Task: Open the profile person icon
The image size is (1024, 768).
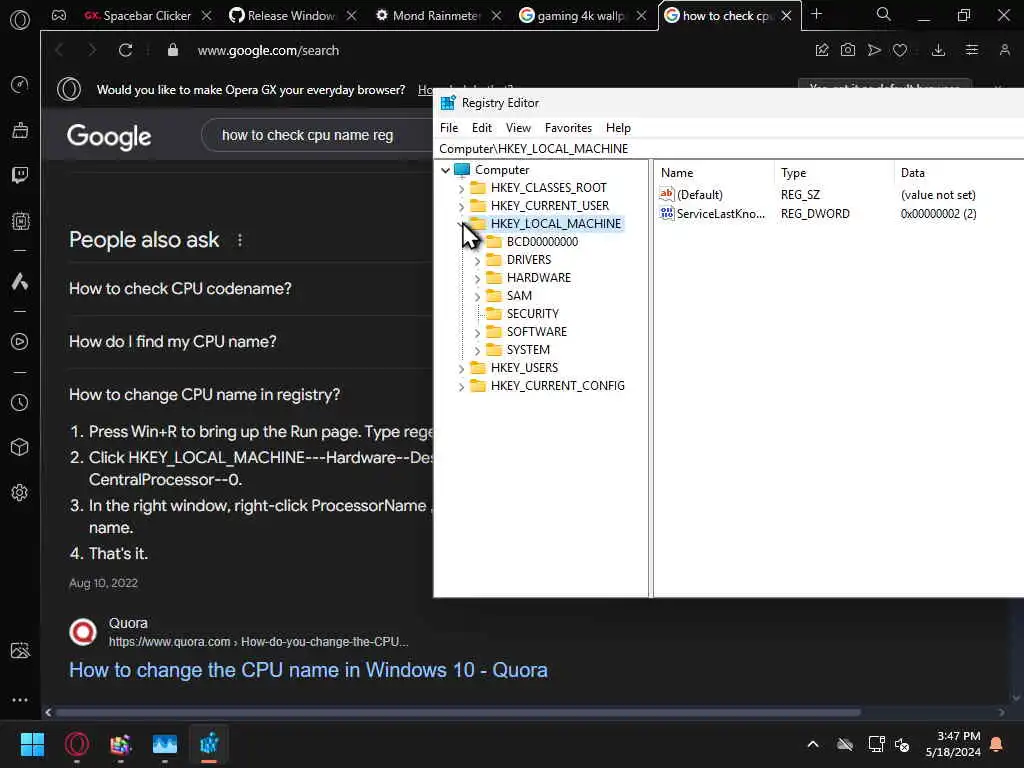Action: click(x=1005, y=50)
